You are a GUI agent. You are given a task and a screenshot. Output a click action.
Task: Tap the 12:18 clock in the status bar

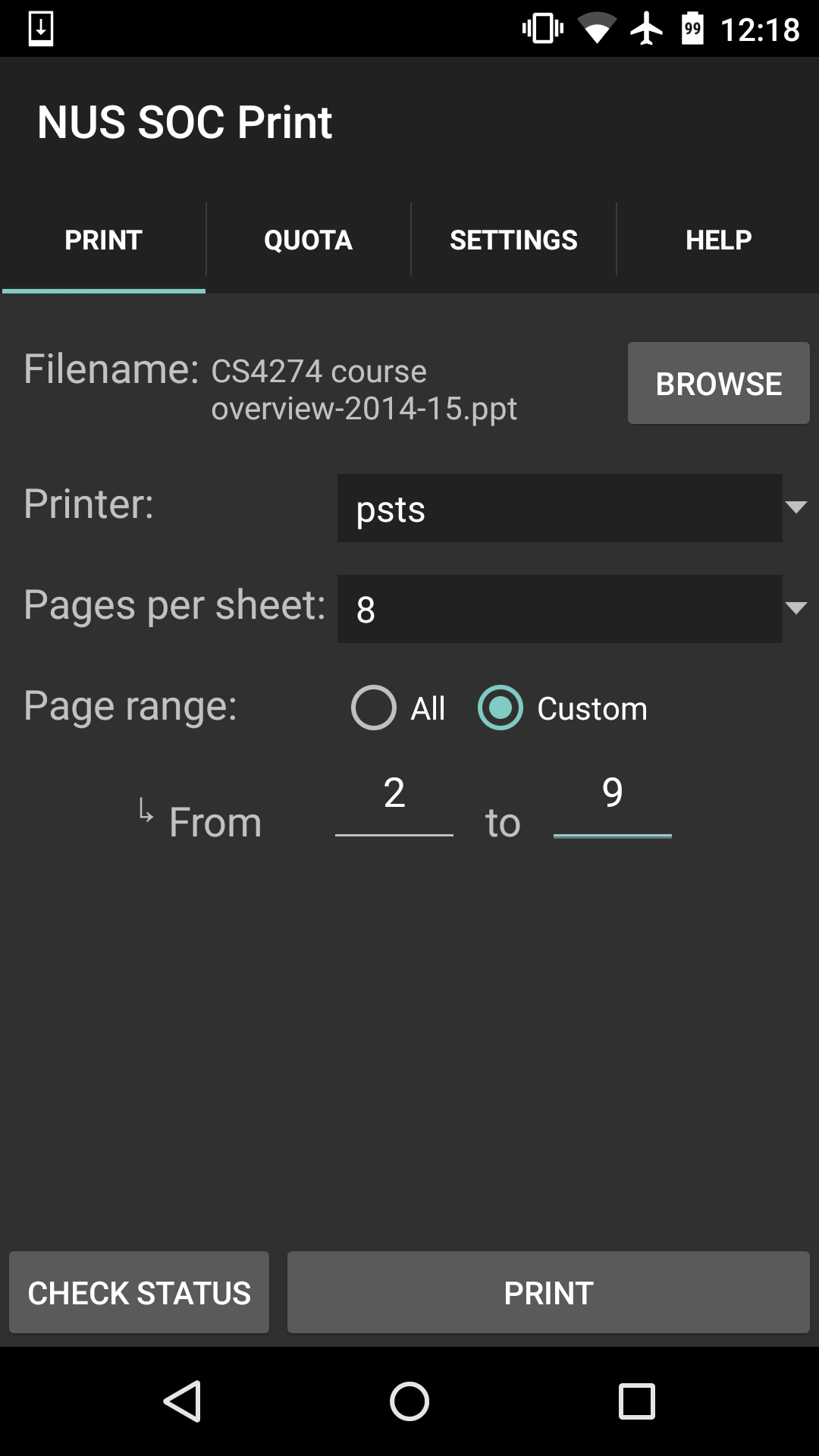(x=760, y=30)
